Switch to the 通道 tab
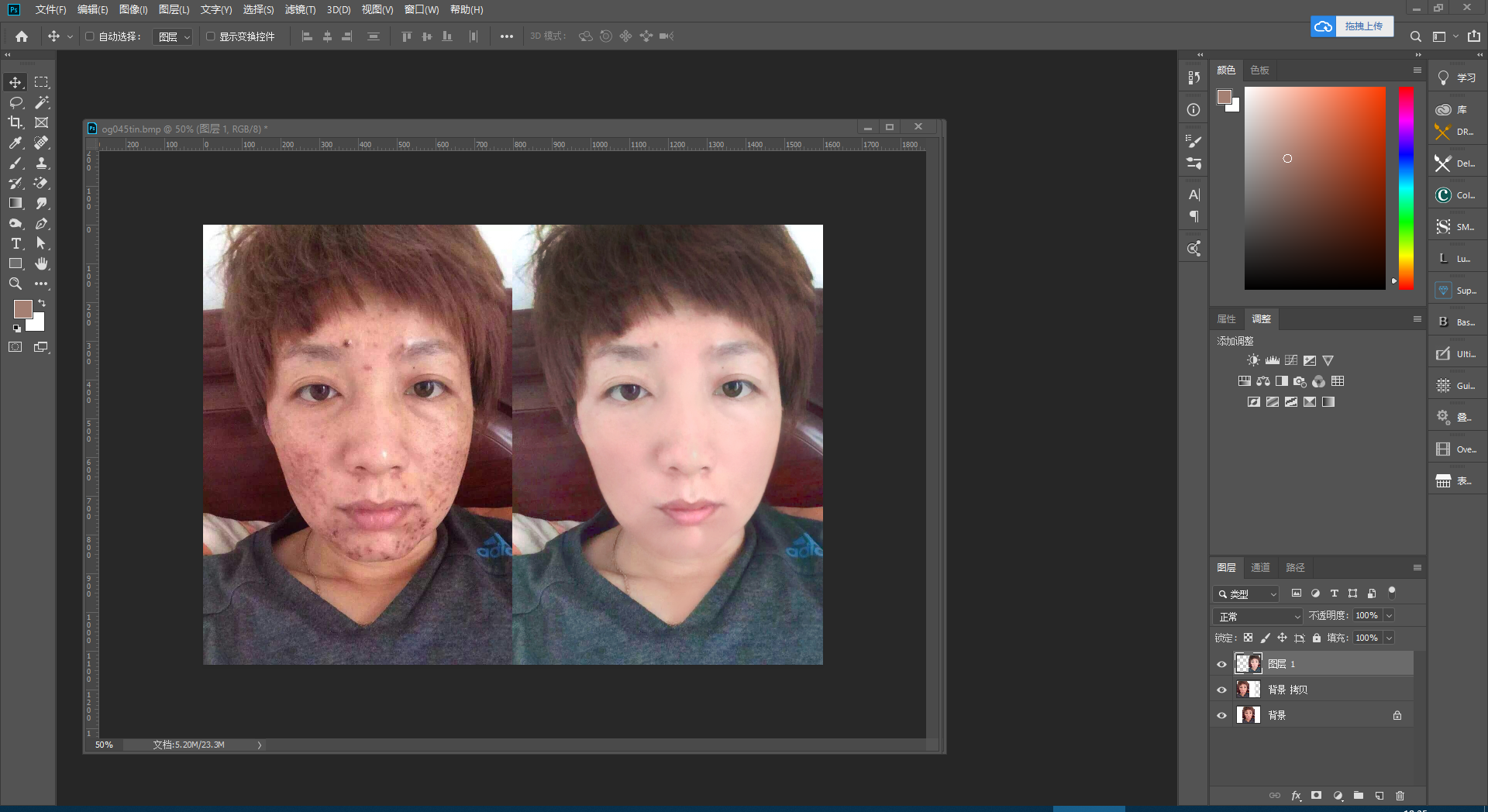1488x812 pixels. click(1260, 568)
